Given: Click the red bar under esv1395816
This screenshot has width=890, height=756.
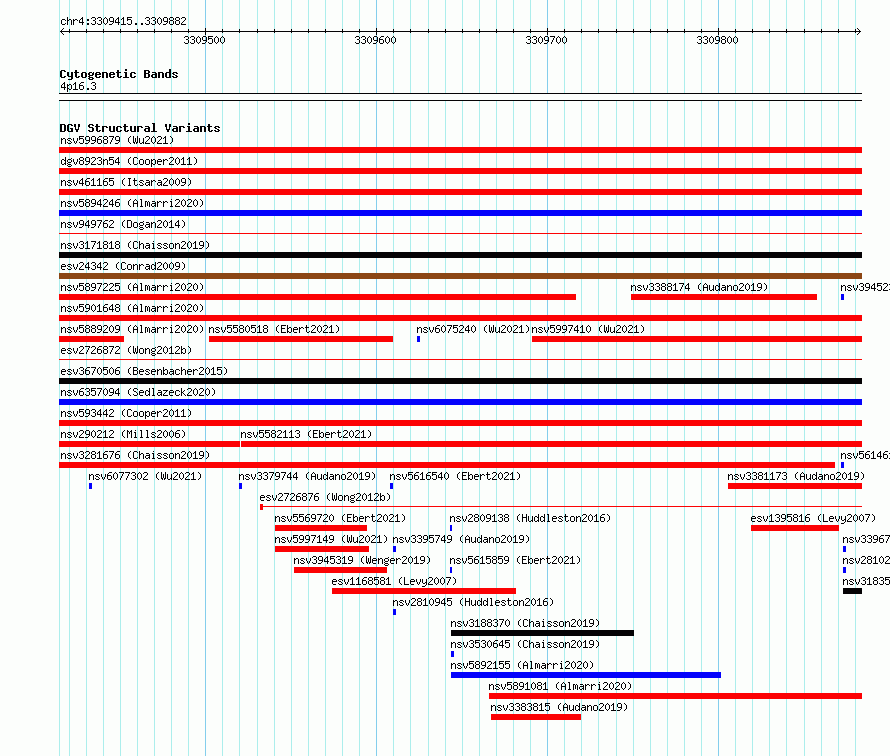Looking at the screenshot, I should tap(795, 528).
